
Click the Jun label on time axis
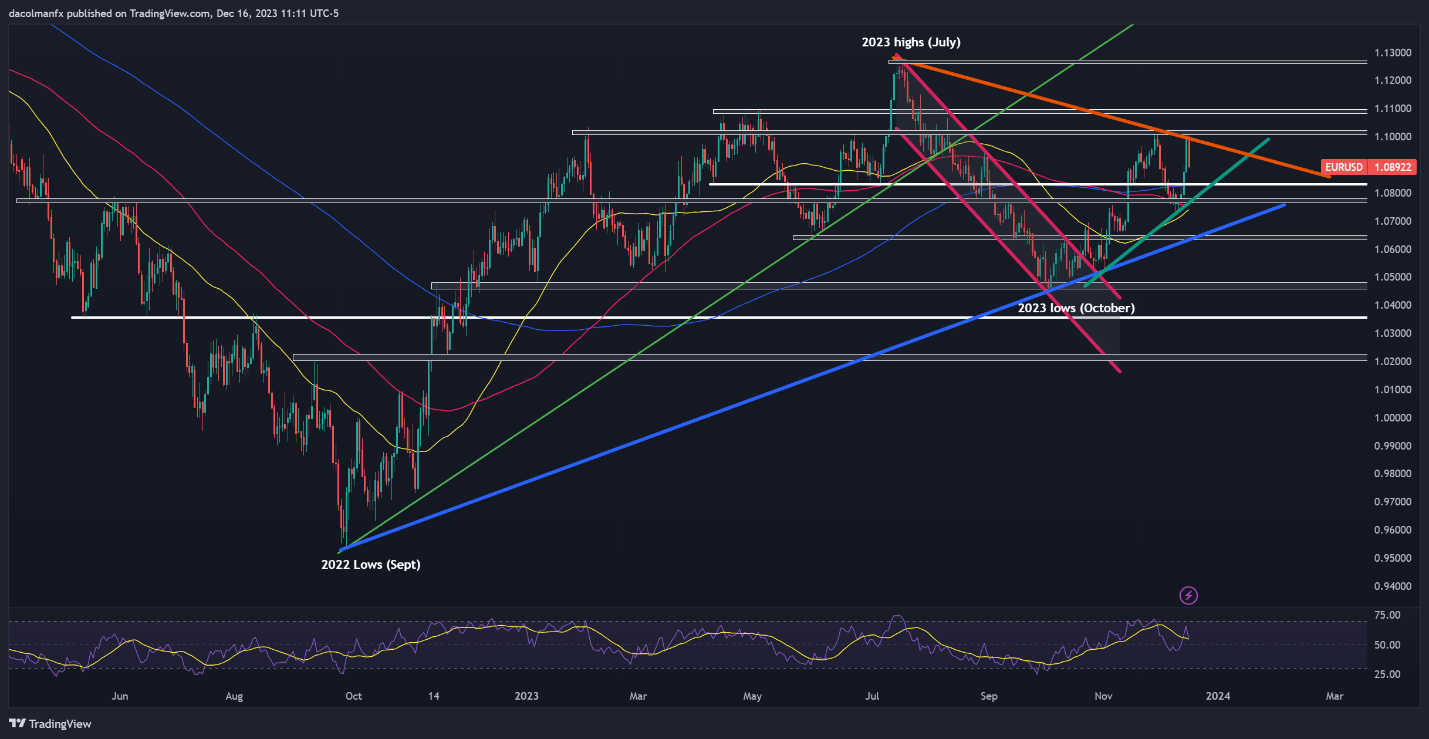[120, 695]
